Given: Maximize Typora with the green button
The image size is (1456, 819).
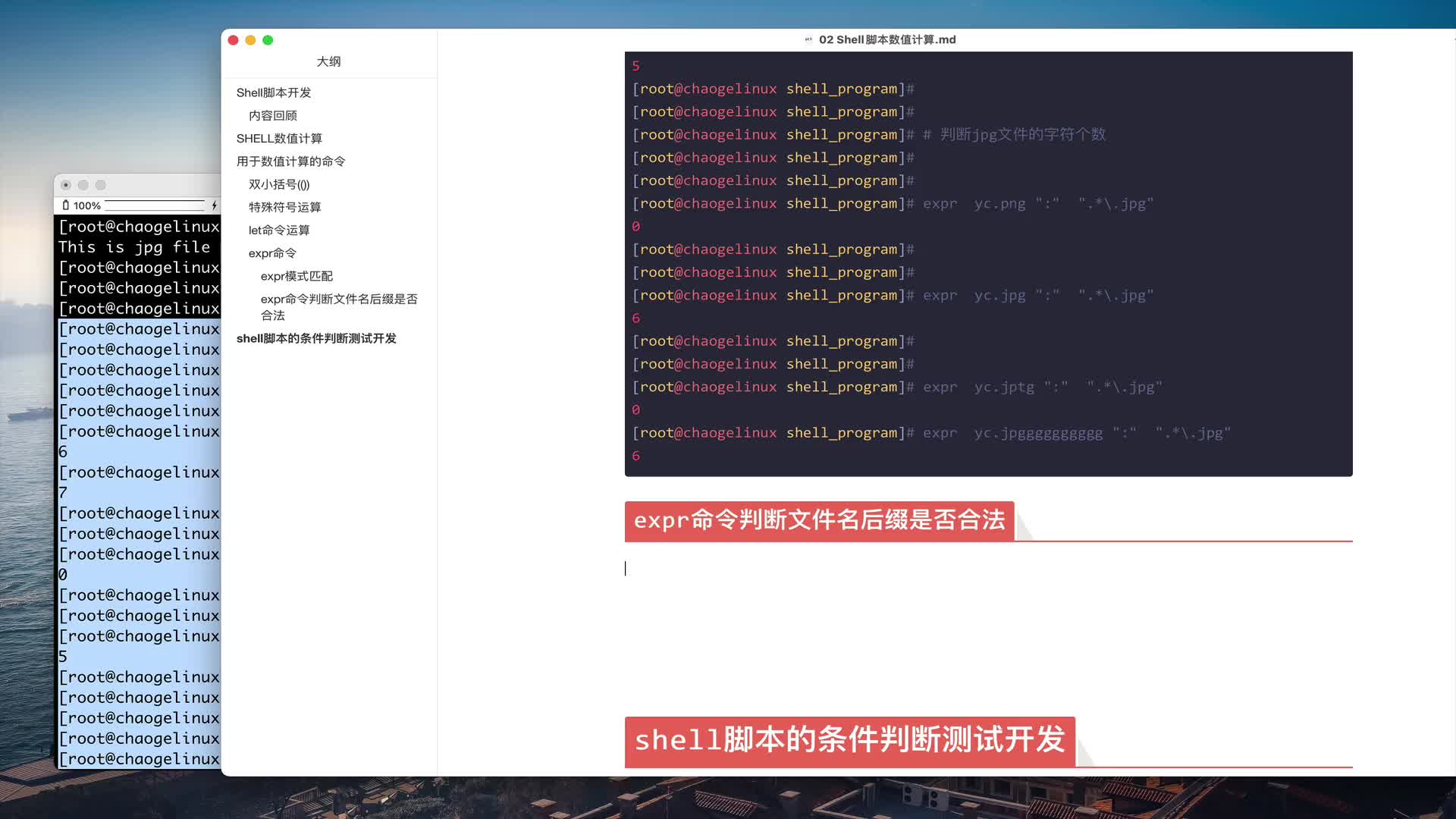Looking at the screenshot, I should (268, 40).
